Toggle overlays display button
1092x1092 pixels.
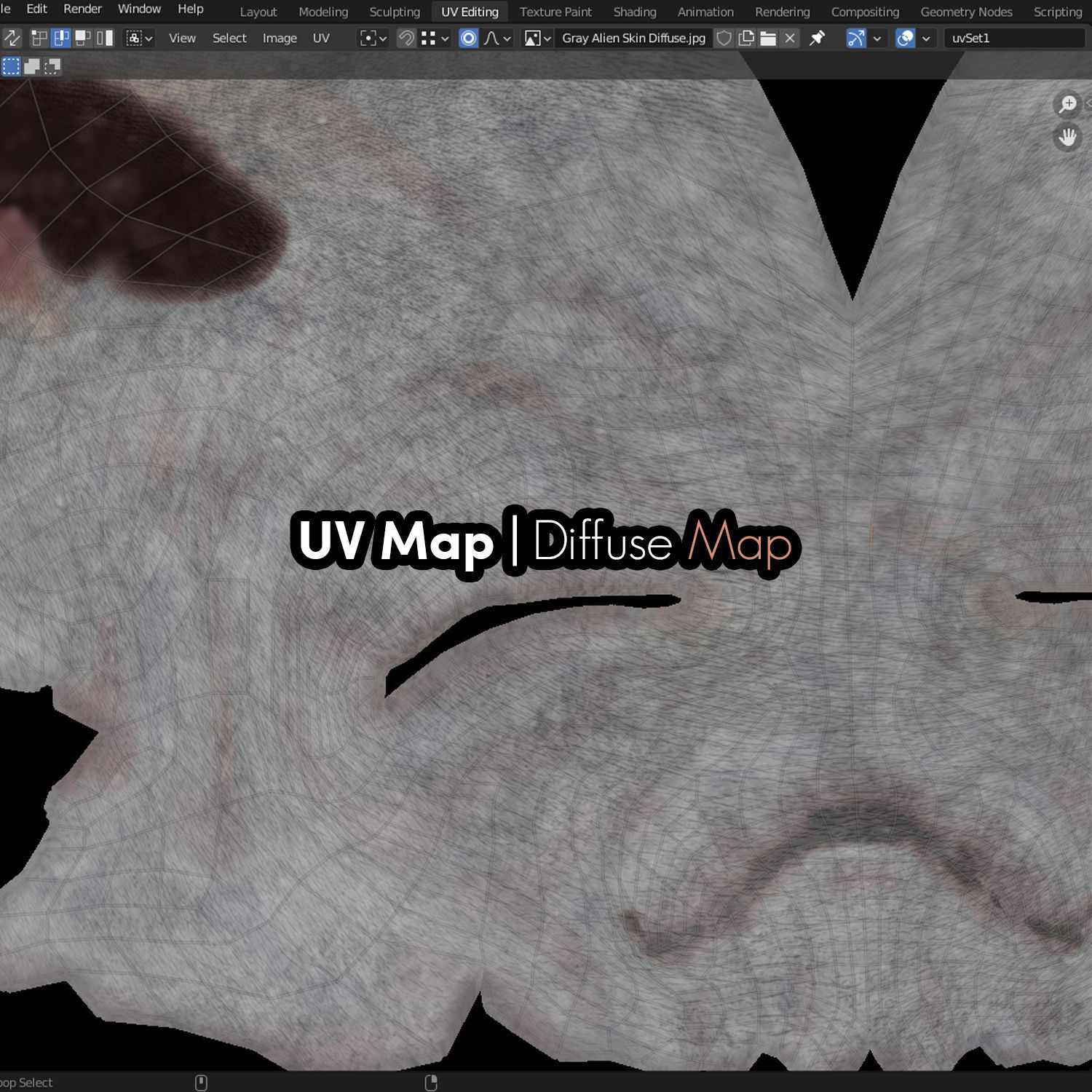click(x=905, y=38)
